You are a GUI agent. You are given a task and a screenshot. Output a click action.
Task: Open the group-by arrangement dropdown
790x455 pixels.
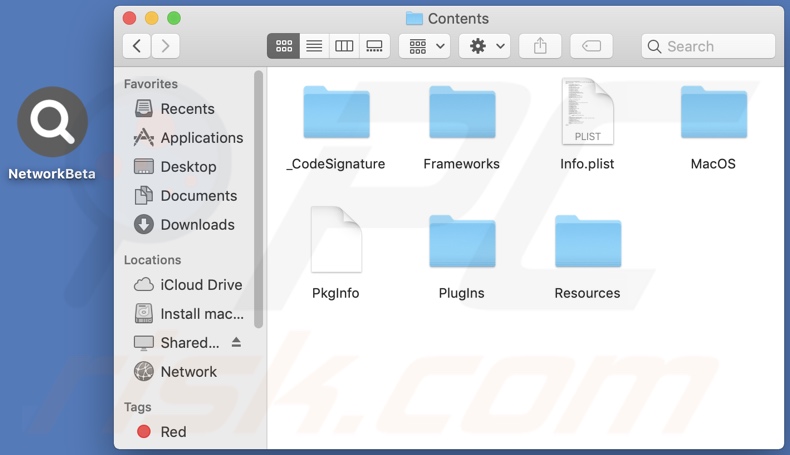click(424, 46)
